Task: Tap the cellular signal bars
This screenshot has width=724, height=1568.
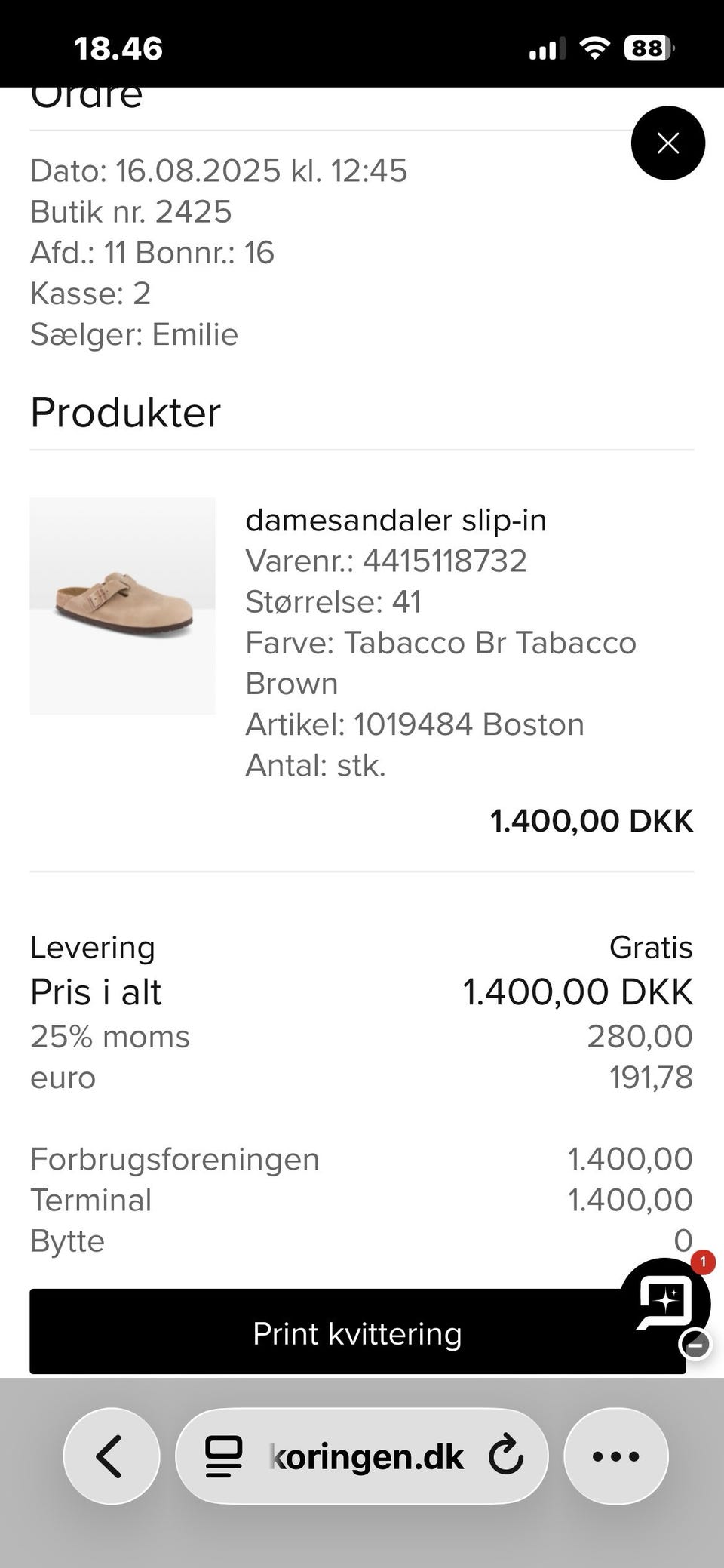Action: click(547, 49)
